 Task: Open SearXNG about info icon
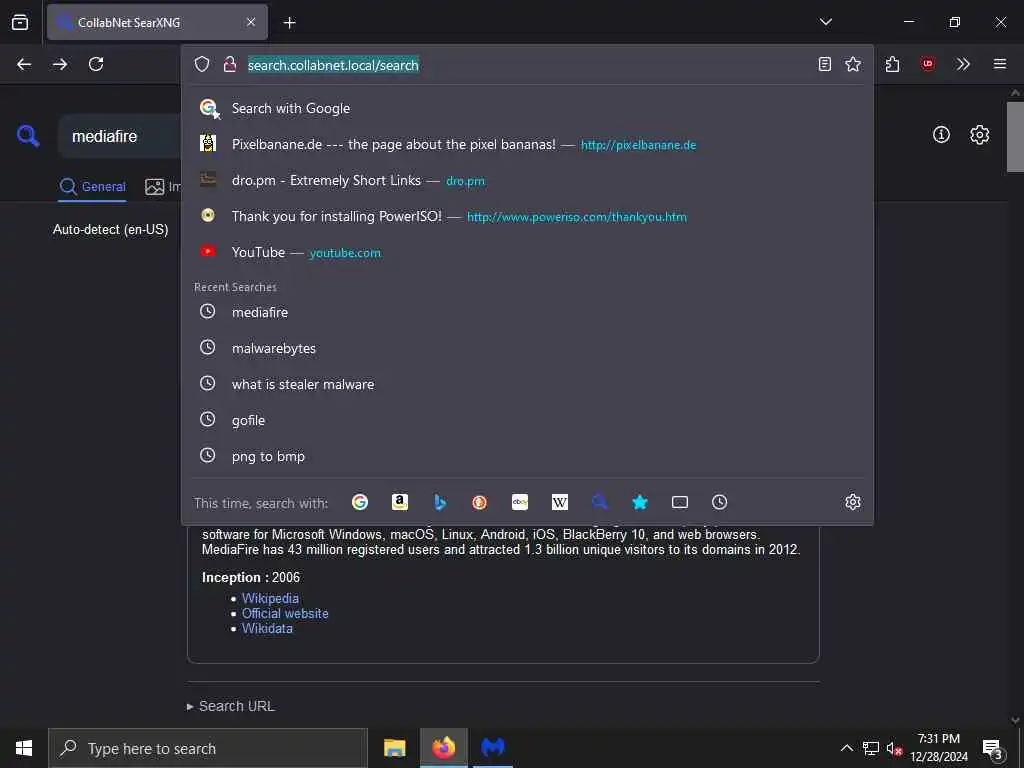tap(941, 135)
